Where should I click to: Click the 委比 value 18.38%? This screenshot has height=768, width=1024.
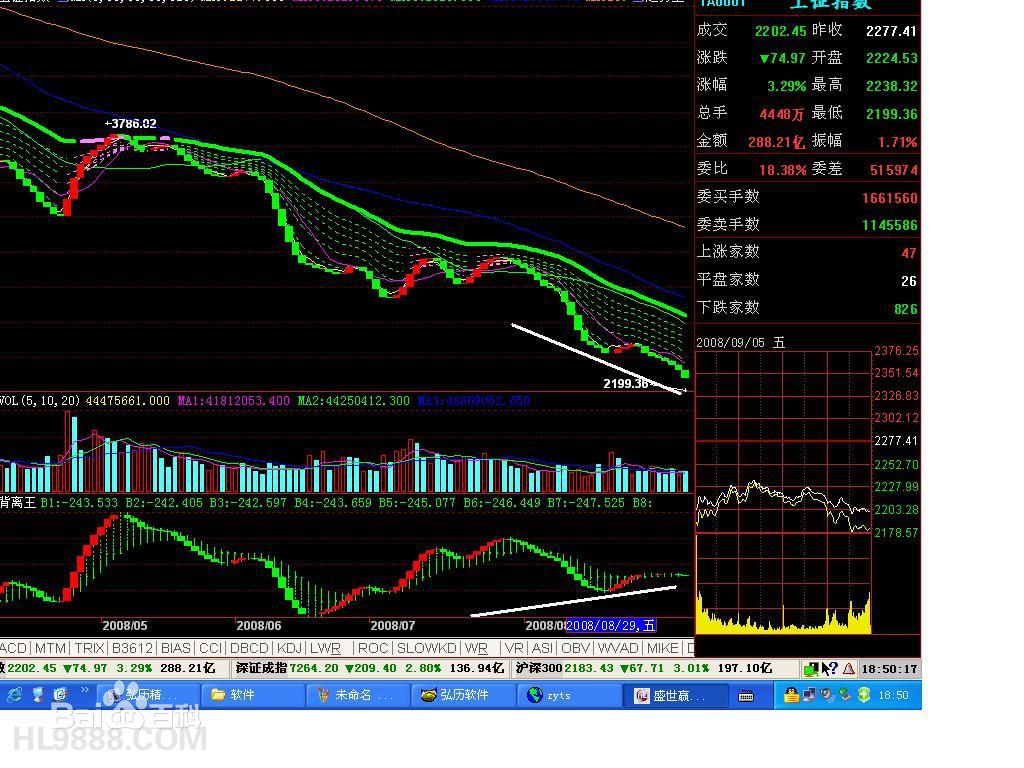coord(782,170)
